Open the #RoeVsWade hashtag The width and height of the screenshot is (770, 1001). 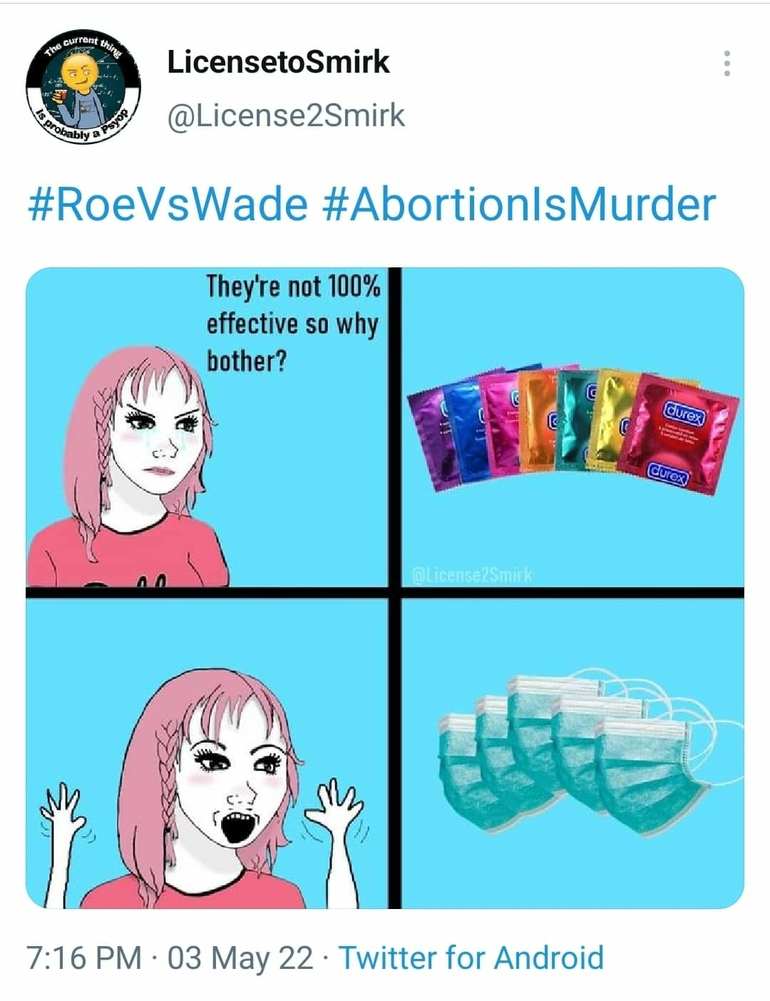point(167,204)
